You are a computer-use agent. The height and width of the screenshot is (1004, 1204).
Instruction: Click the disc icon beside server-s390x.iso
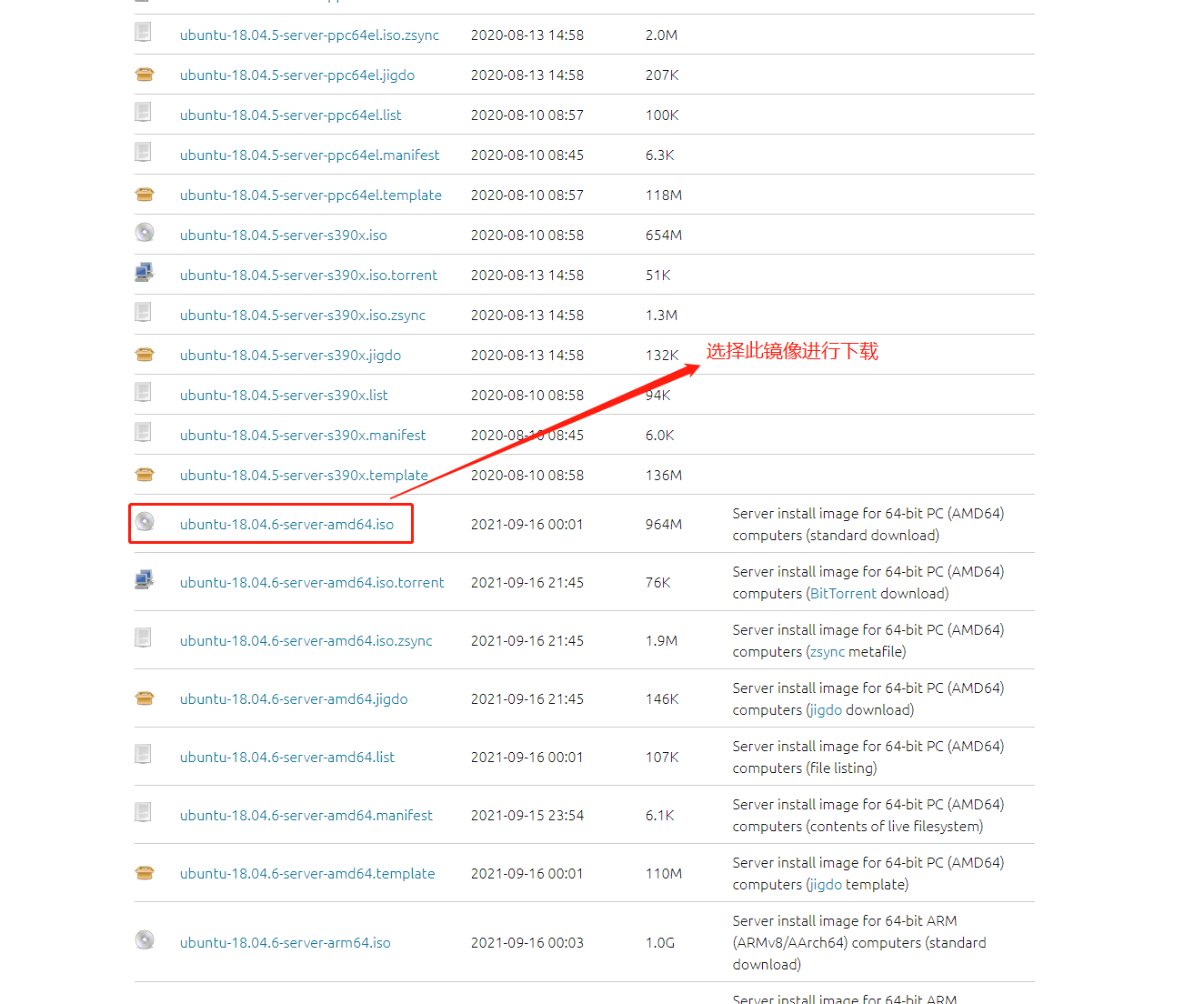pos(145,233)
